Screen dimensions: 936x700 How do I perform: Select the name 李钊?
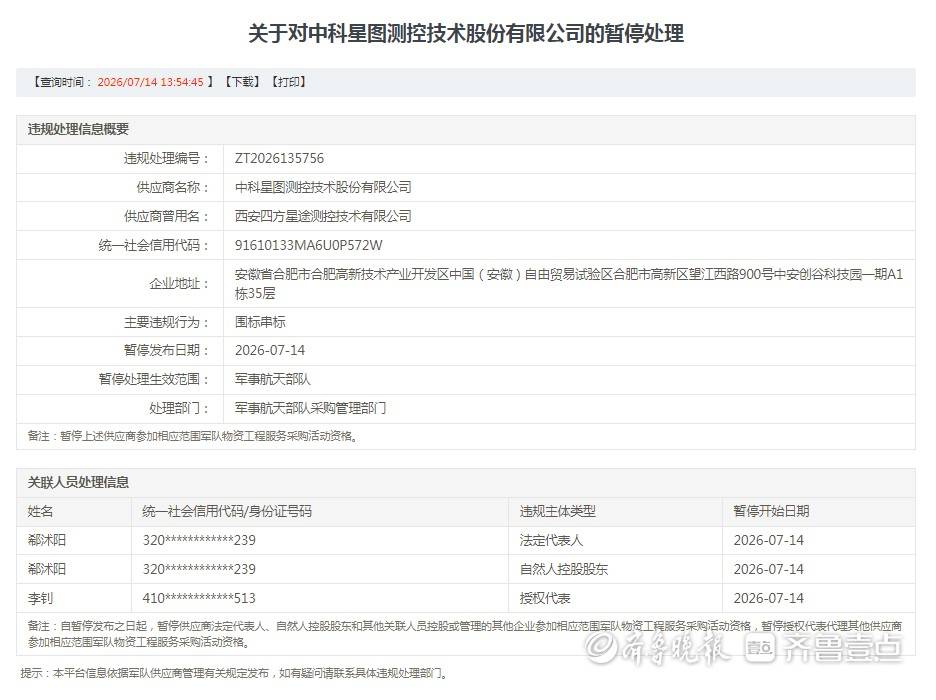pos(40,598)
